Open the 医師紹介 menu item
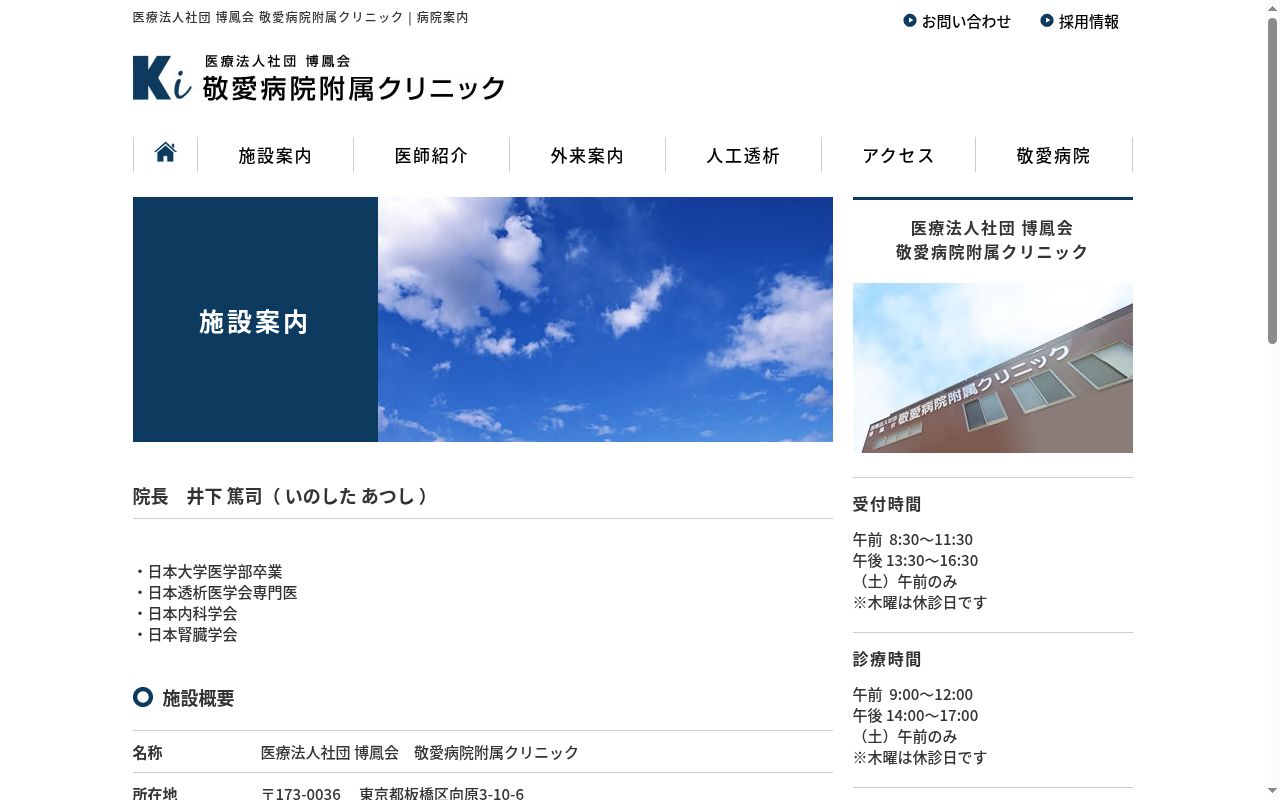 (x=431, y=155)
